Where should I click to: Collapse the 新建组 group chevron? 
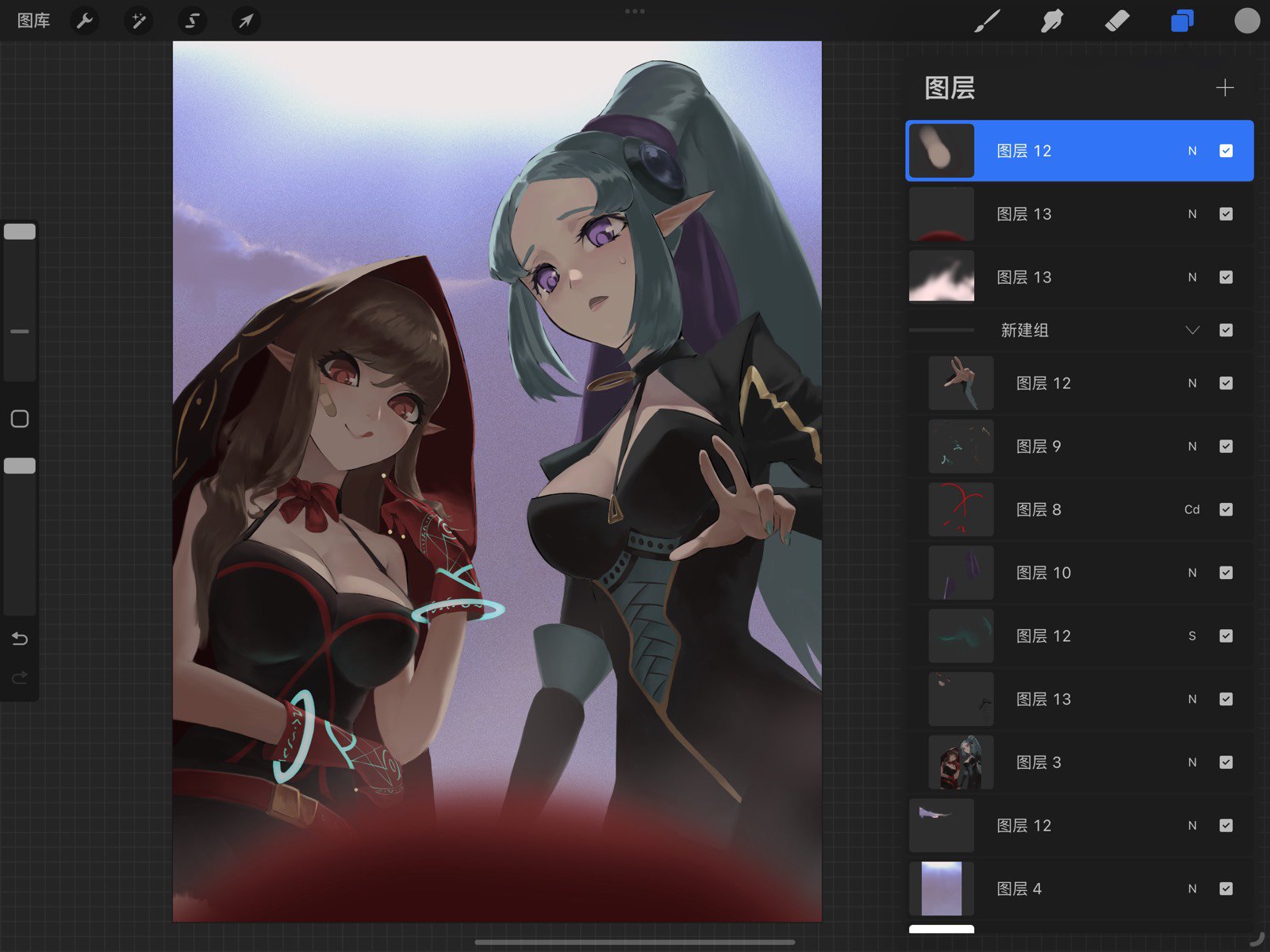point(1192,330)
